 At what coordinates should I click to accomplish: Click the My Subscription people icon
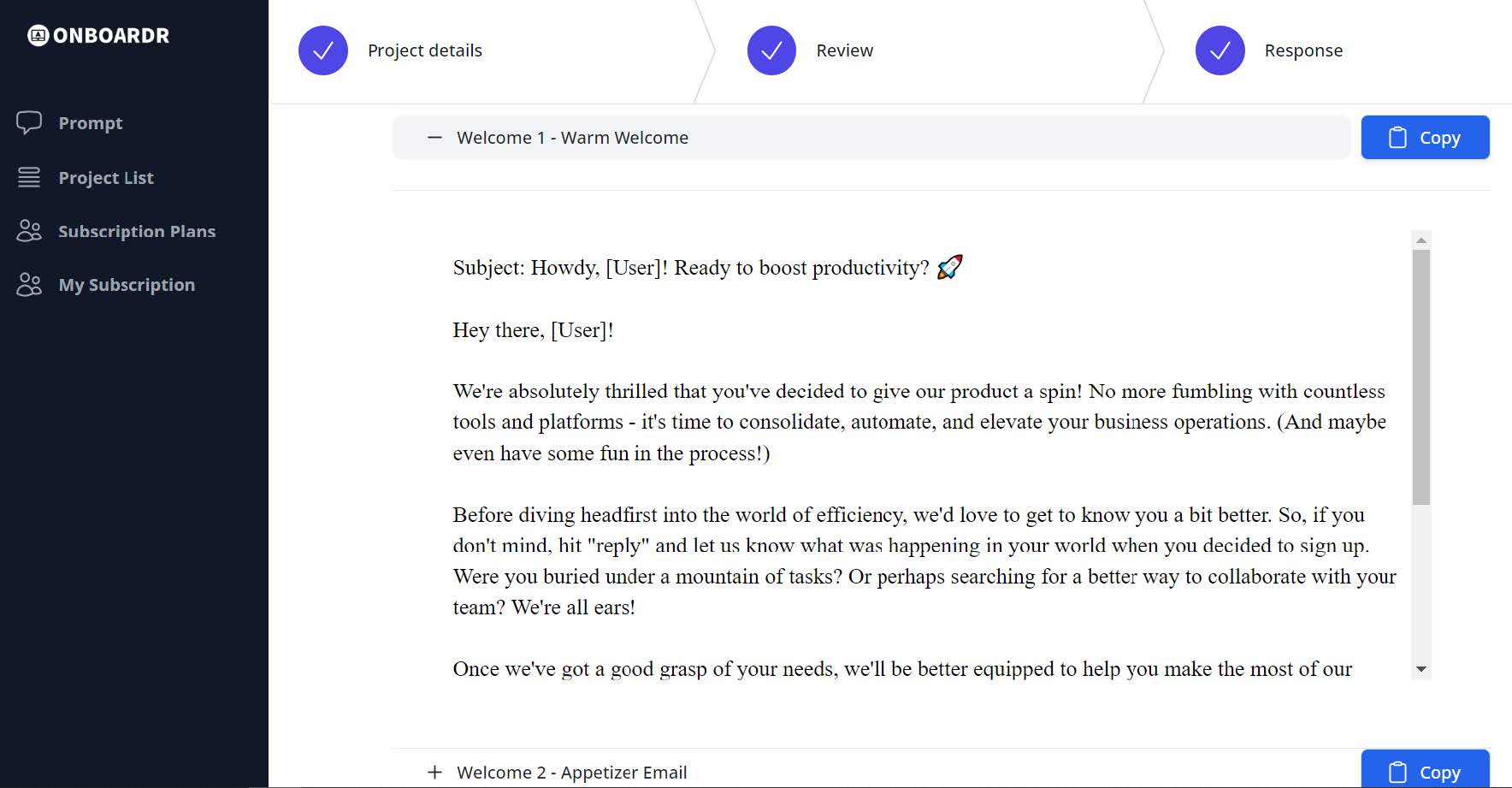[29, 284]
